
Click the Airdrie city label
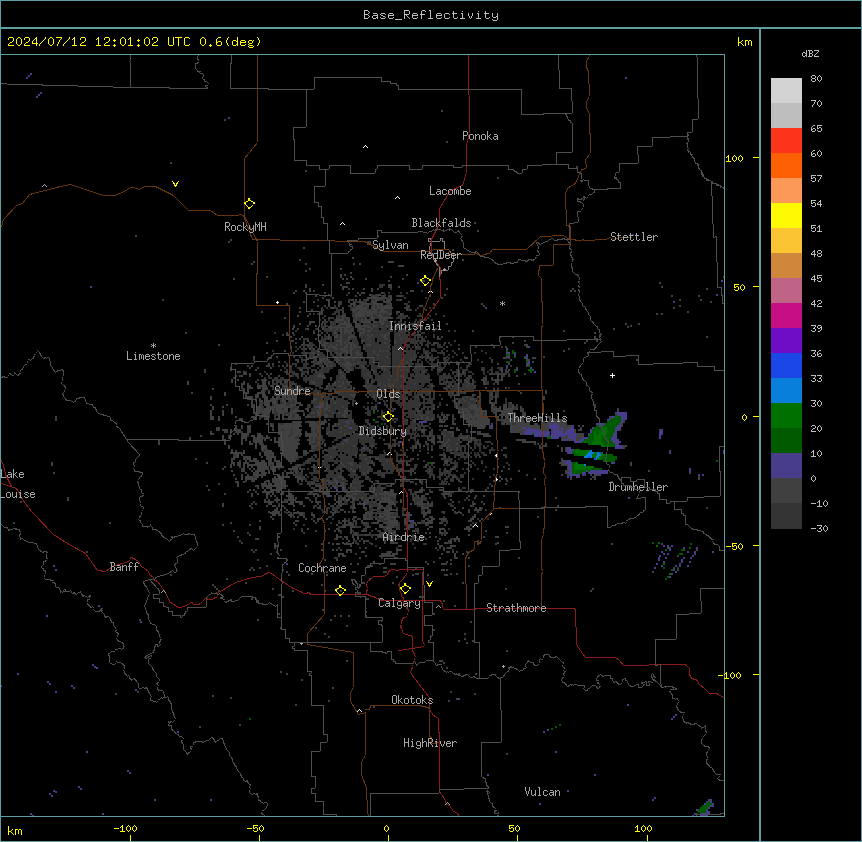pyautogui.click(x=404, y=537)
